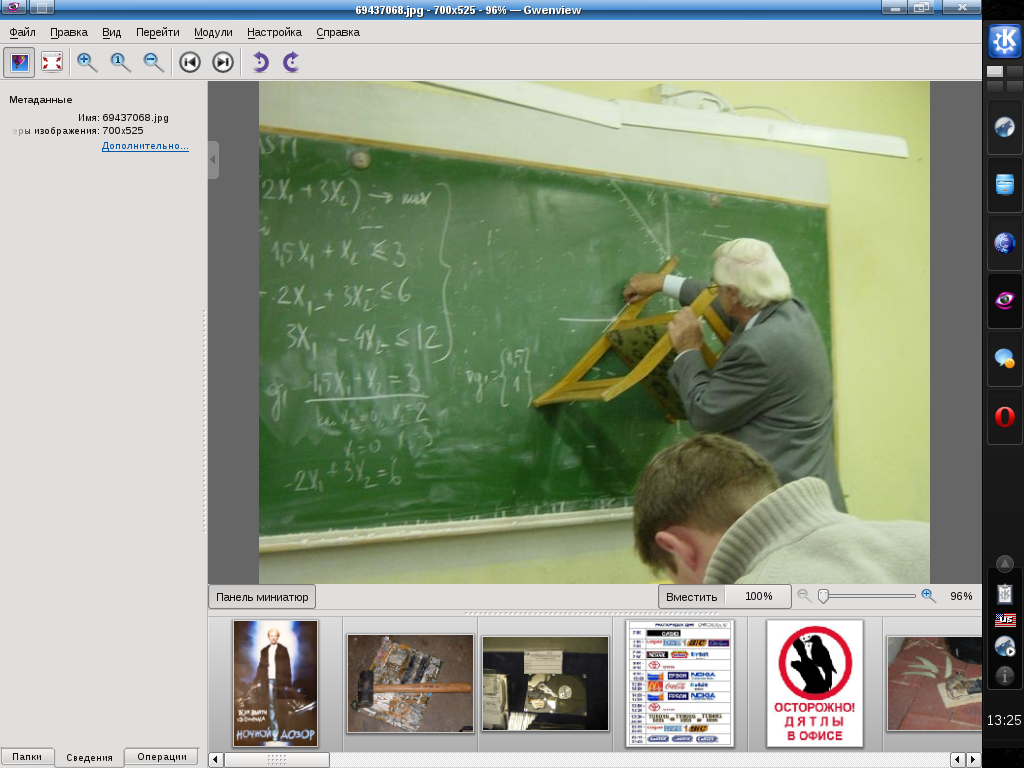Viewport: 1024px width, 768px height.
Task: Open the Модули menu
Action: 213,32
